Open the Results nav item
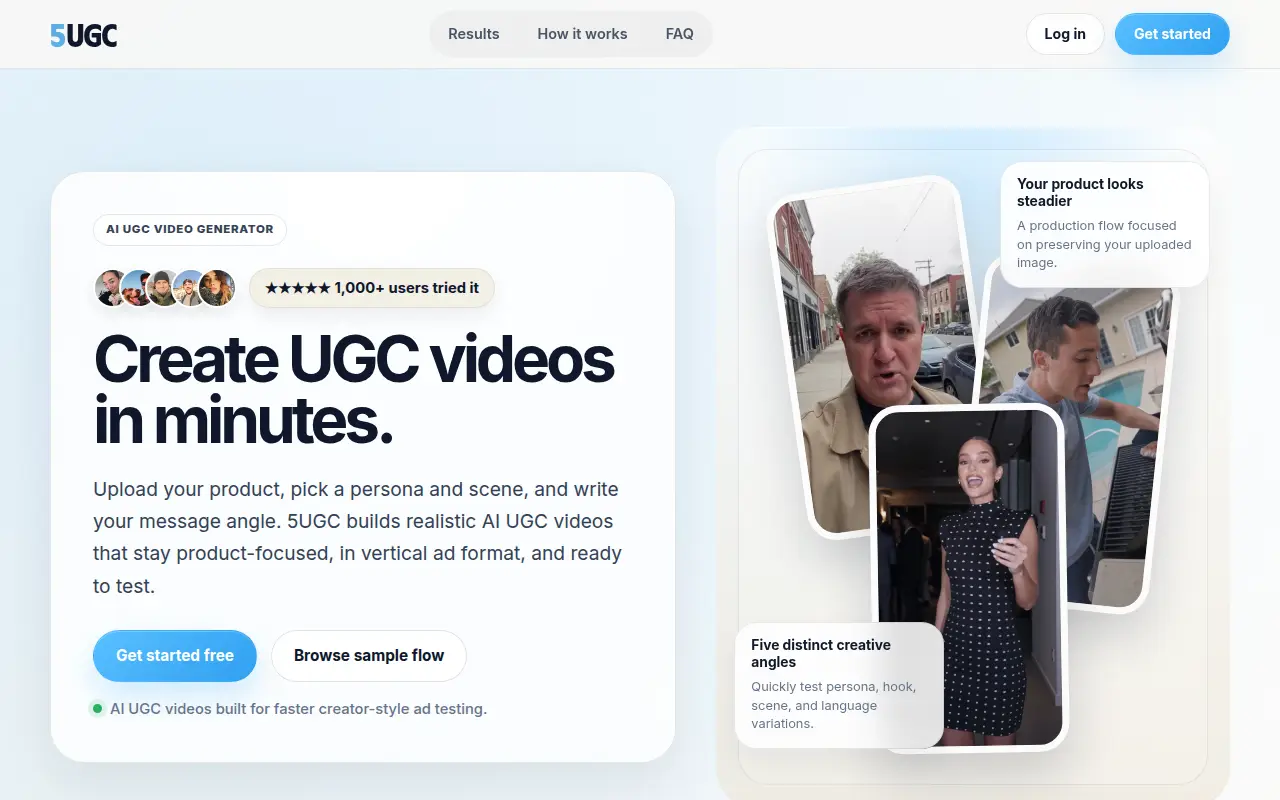Viewport: 1280px width, 800px height. click(x=473, y=34)
